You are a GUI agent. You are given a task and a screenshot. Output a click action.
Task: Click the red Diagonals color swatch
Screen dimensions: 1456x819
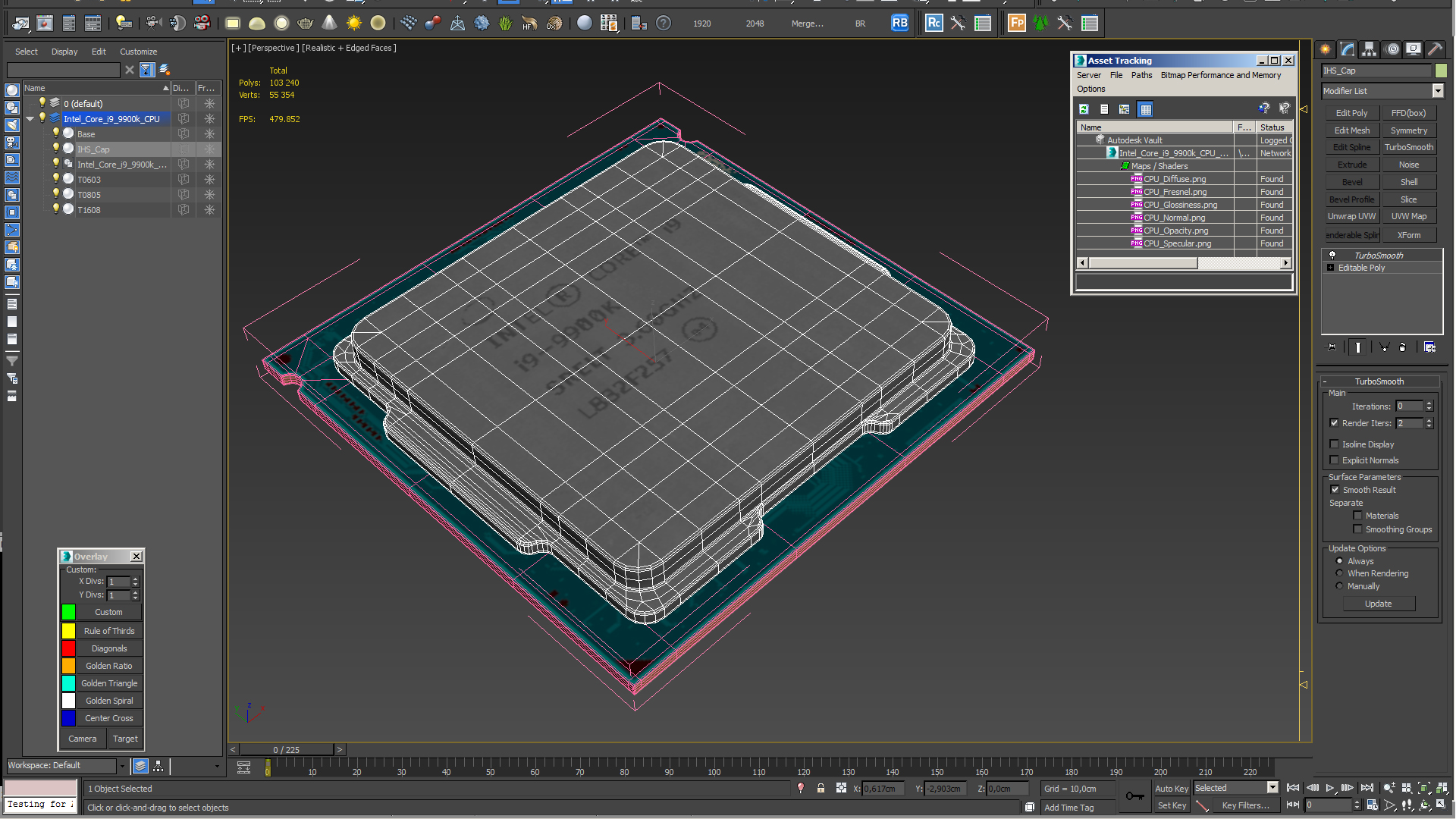point(68,648)
